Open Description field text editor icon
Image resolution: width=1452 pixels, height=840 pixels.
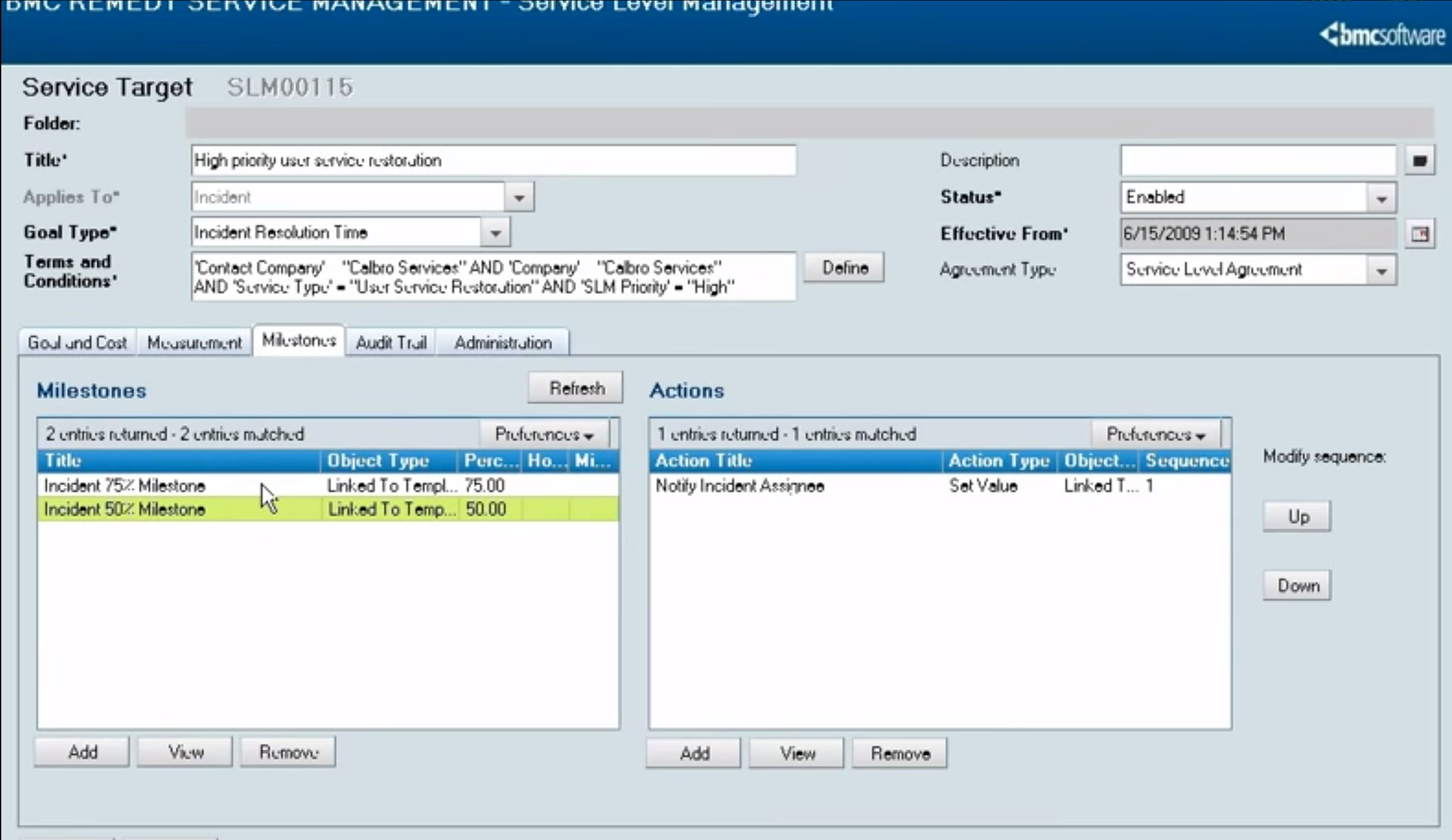click(x=1419, y=161)
